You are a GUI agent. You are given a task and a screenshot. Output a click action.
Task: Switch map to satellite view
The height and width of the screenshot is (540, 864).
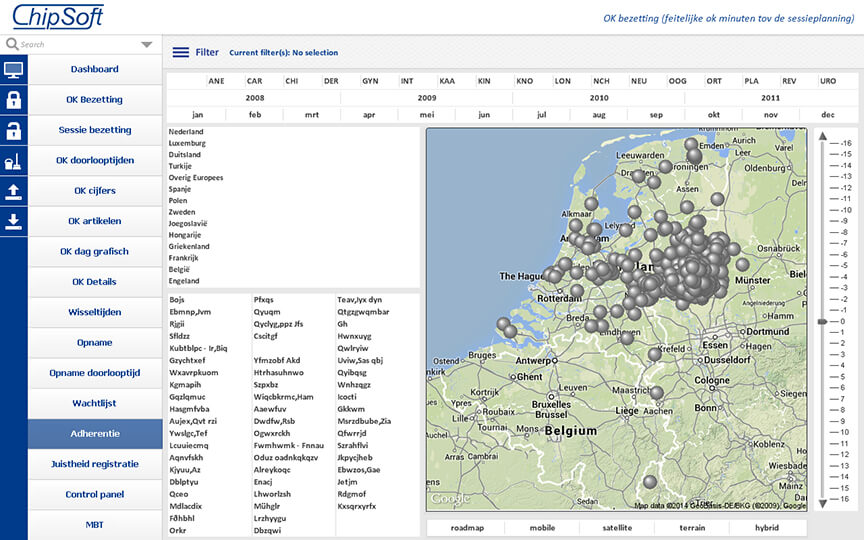[x=617, y=528]
